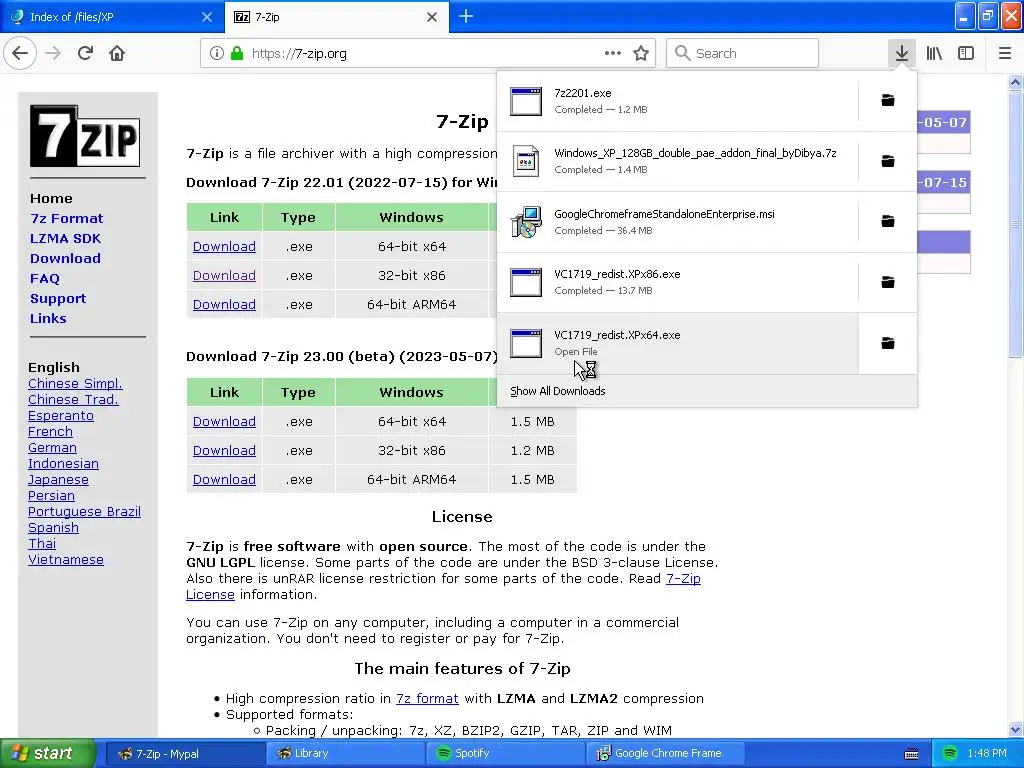This screenshot has width=1024, height=768.
Task: Show sidebars toolbar icon
Action: click(966, 54)
